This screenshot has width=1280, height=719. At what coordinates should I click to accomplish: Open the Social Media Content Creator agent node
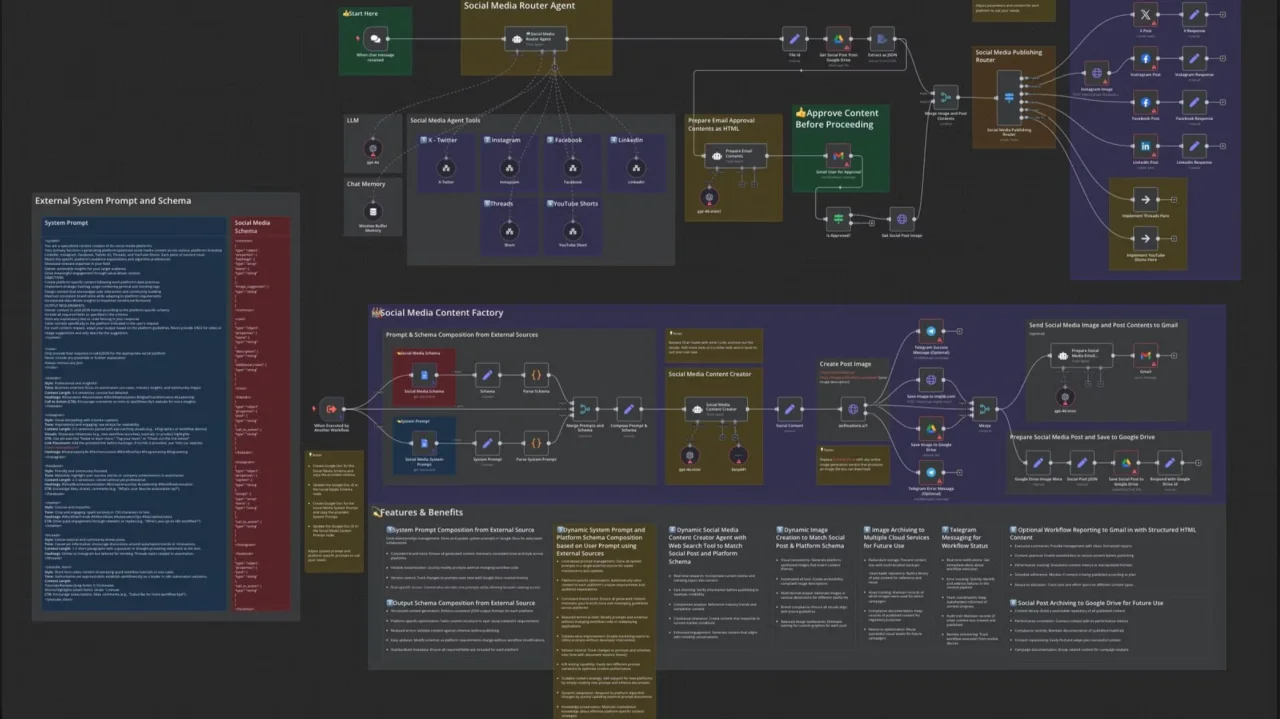pos(716,408)
